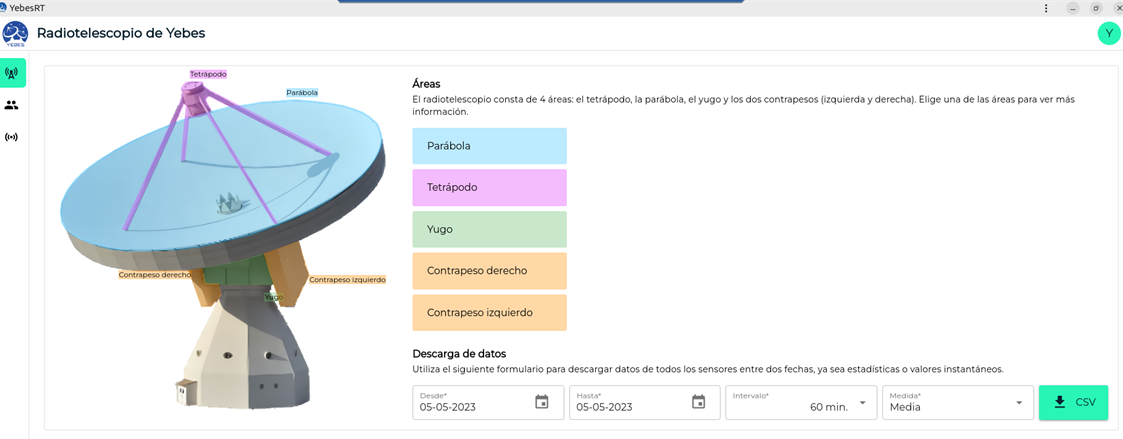This screenshot has height=439, width=1123.
Task: Click the Yebes logo in header
Action: click(x=15, y=33)
